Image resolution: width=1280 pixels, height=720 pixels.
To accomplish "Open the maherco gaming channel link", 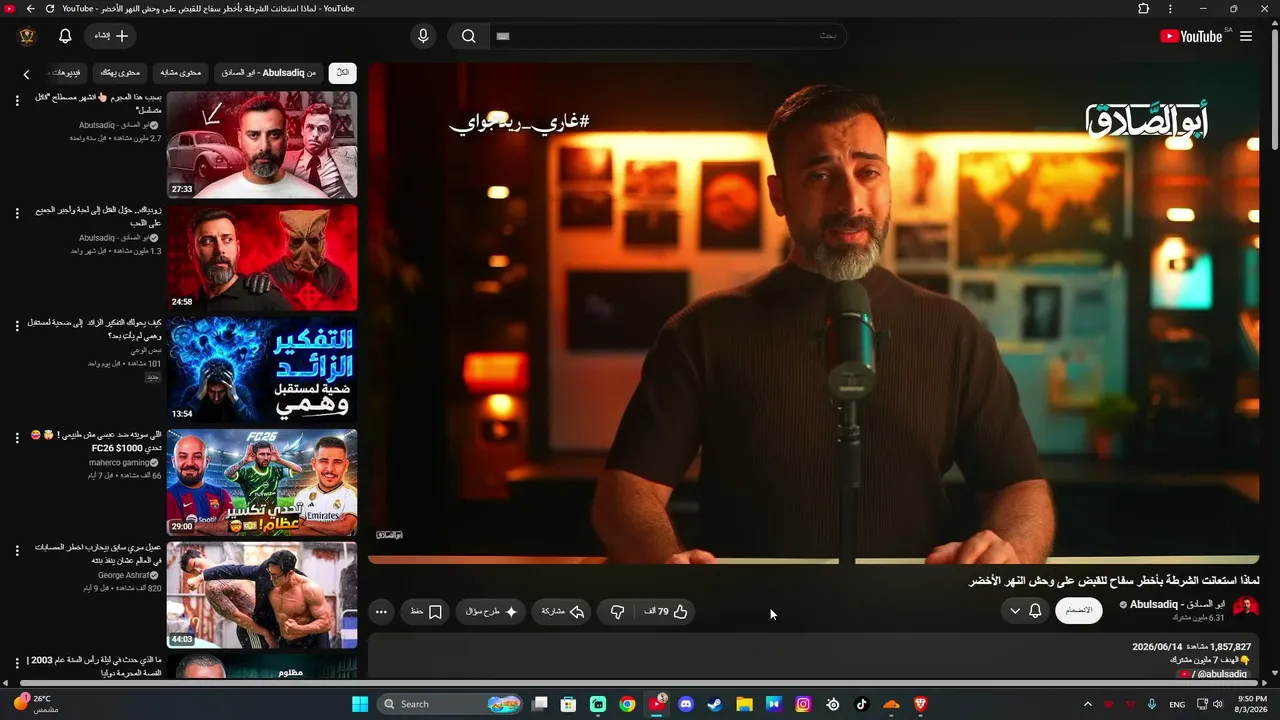I will 119,462.
